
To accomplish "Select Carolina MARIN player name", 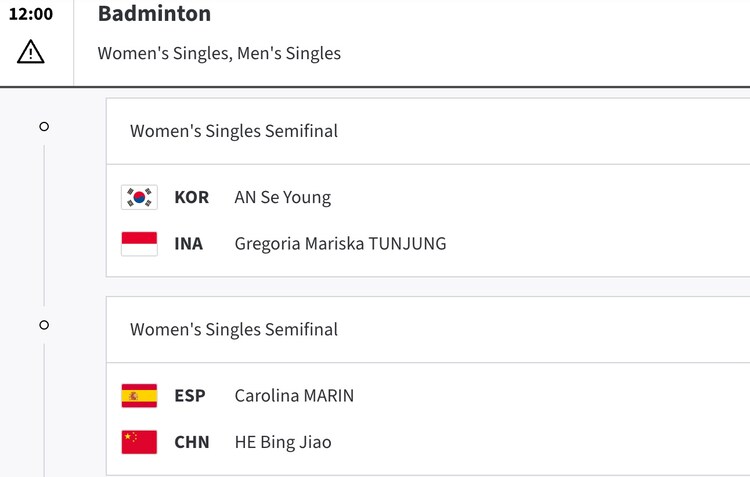I will pyautogui.click(x=294, y=395).
